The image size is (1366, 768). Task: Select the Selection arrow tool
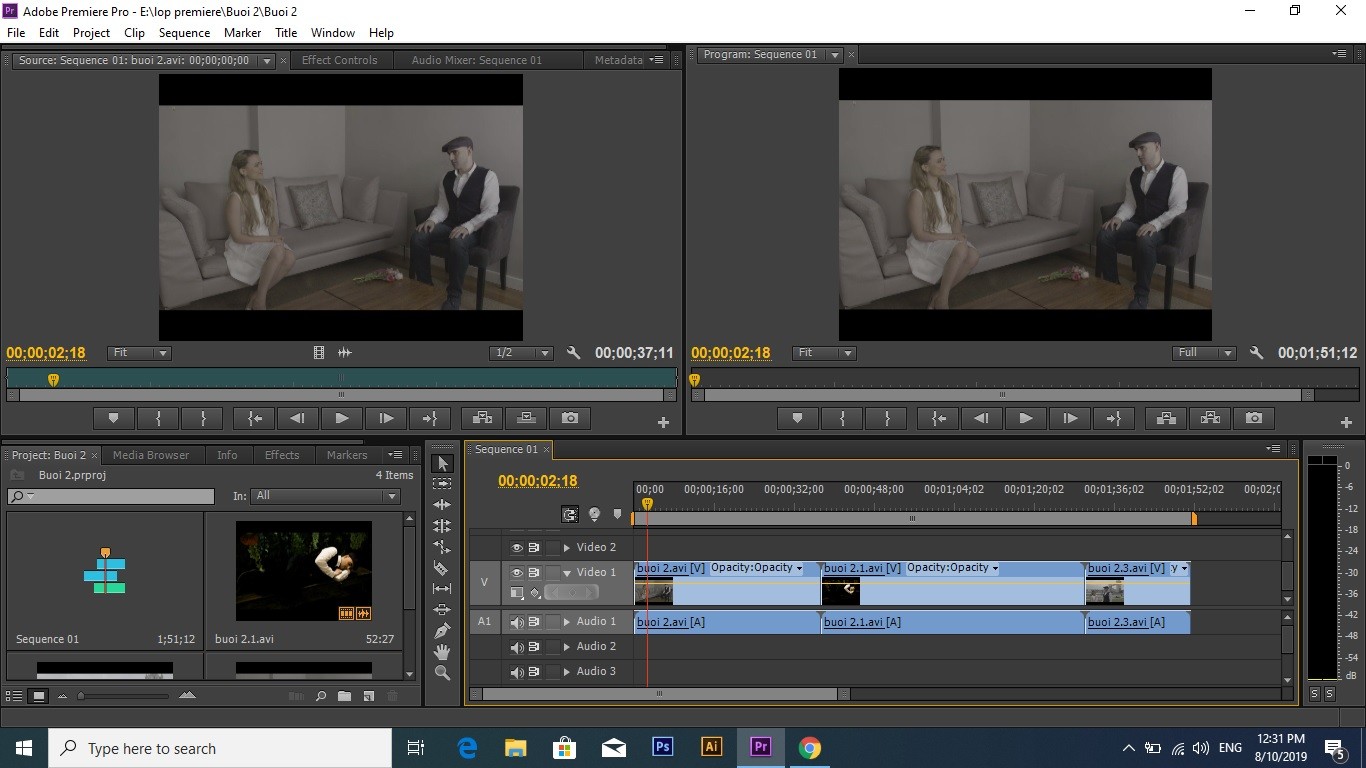[442, 464]
